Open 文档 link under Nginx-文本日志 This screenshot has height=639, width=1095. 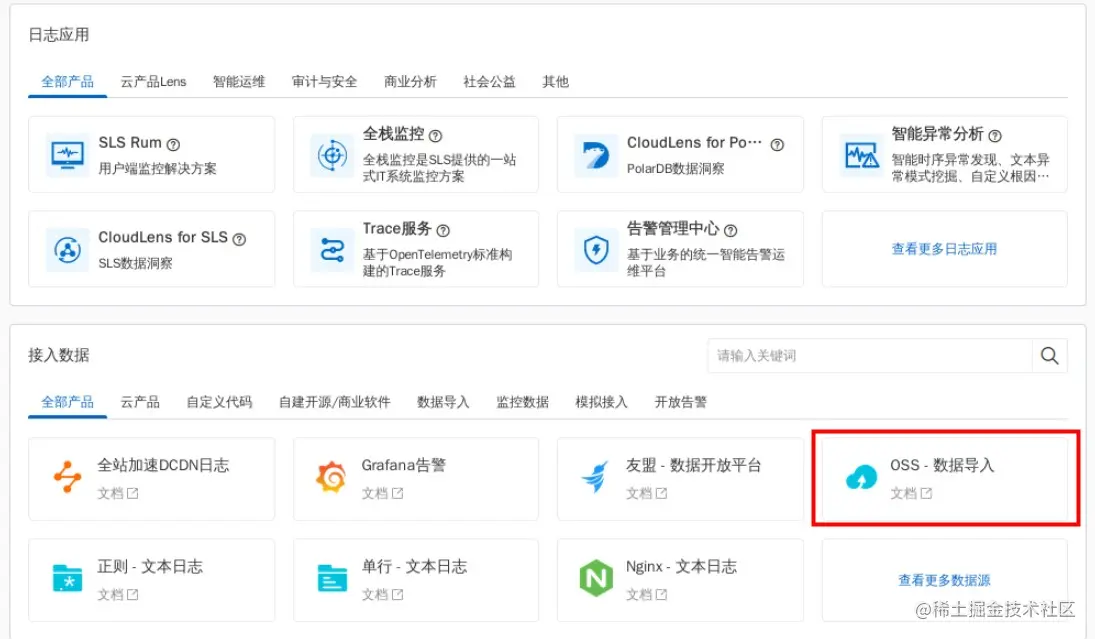[x=646, y=595]
